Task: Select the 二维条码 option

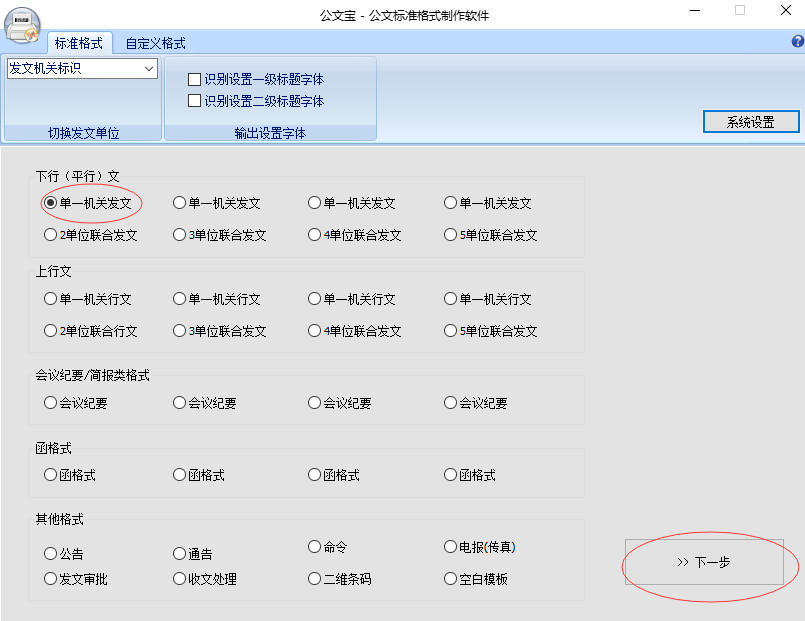Action: (x=313, y=578)
